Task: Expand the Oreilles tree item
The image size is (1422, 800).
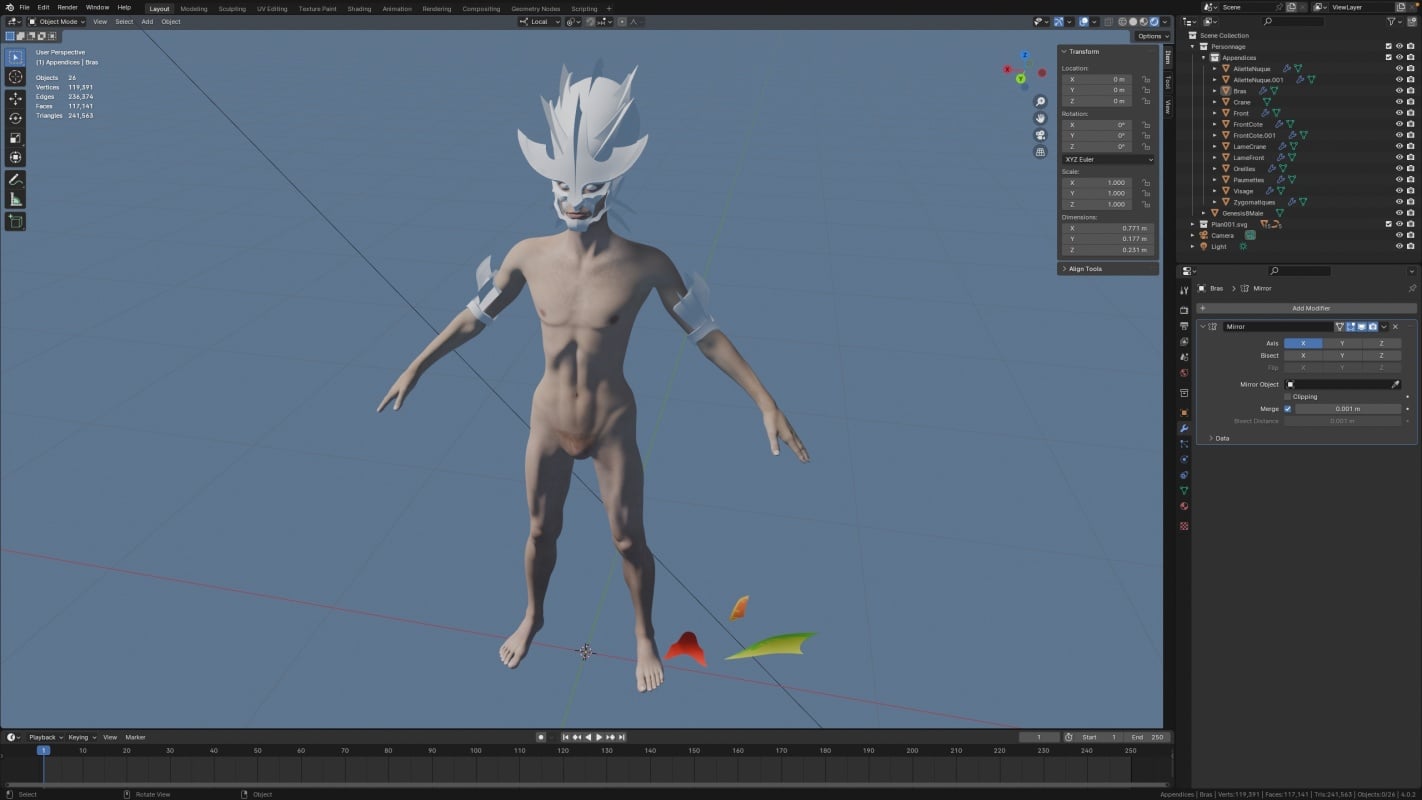Action: pos(1215,169)
